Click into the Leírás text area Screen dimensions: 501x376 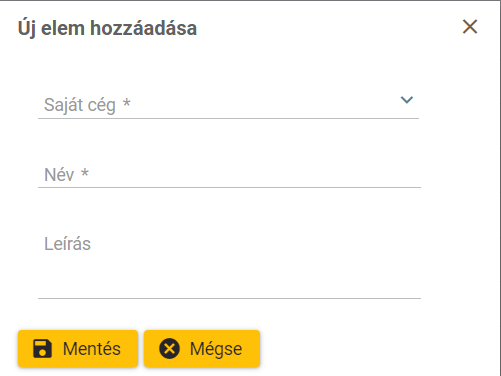click(x=229, y=263)
